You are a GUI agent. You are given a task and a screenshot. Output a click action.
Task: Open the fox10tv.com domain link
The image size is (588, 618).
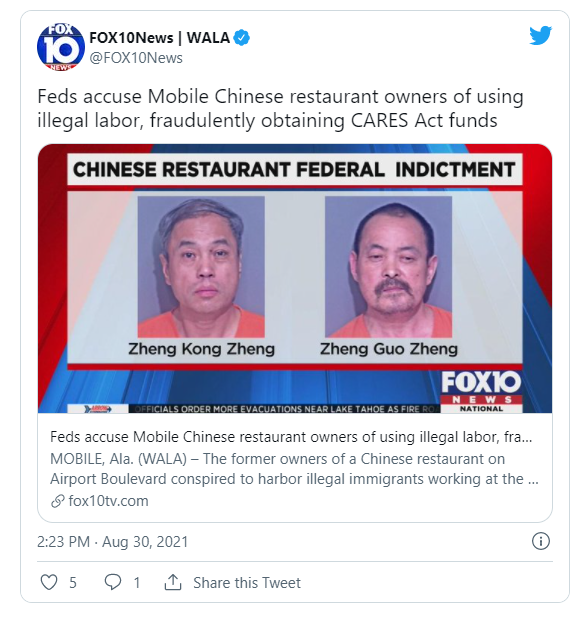[108, 501]
